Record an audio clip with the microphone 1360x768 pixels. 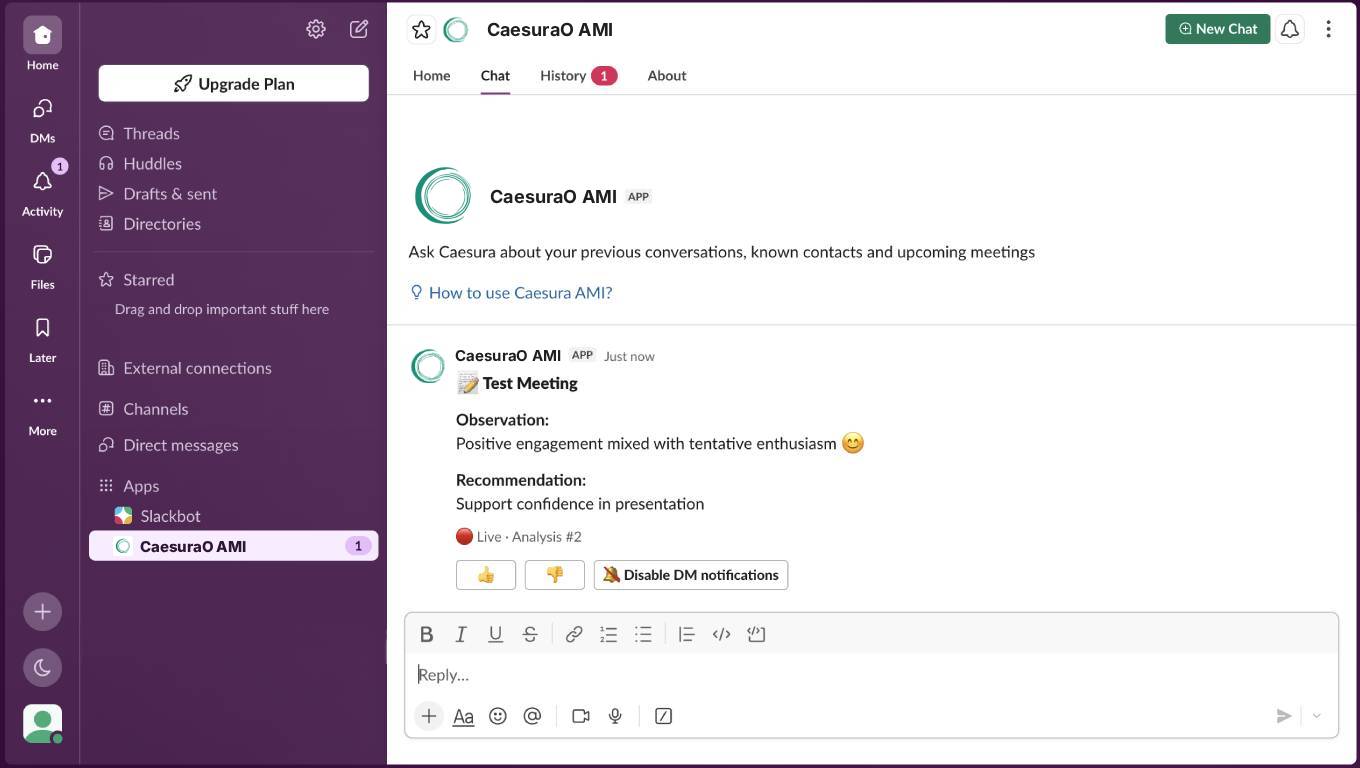tap(615, 716)
